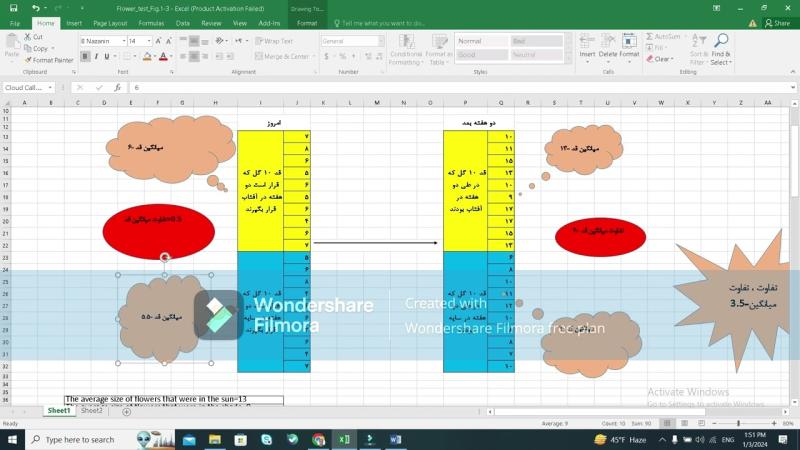800x450 pixels.
Task: Click the Increase Indent icon
Action: (x=230, y=56)
